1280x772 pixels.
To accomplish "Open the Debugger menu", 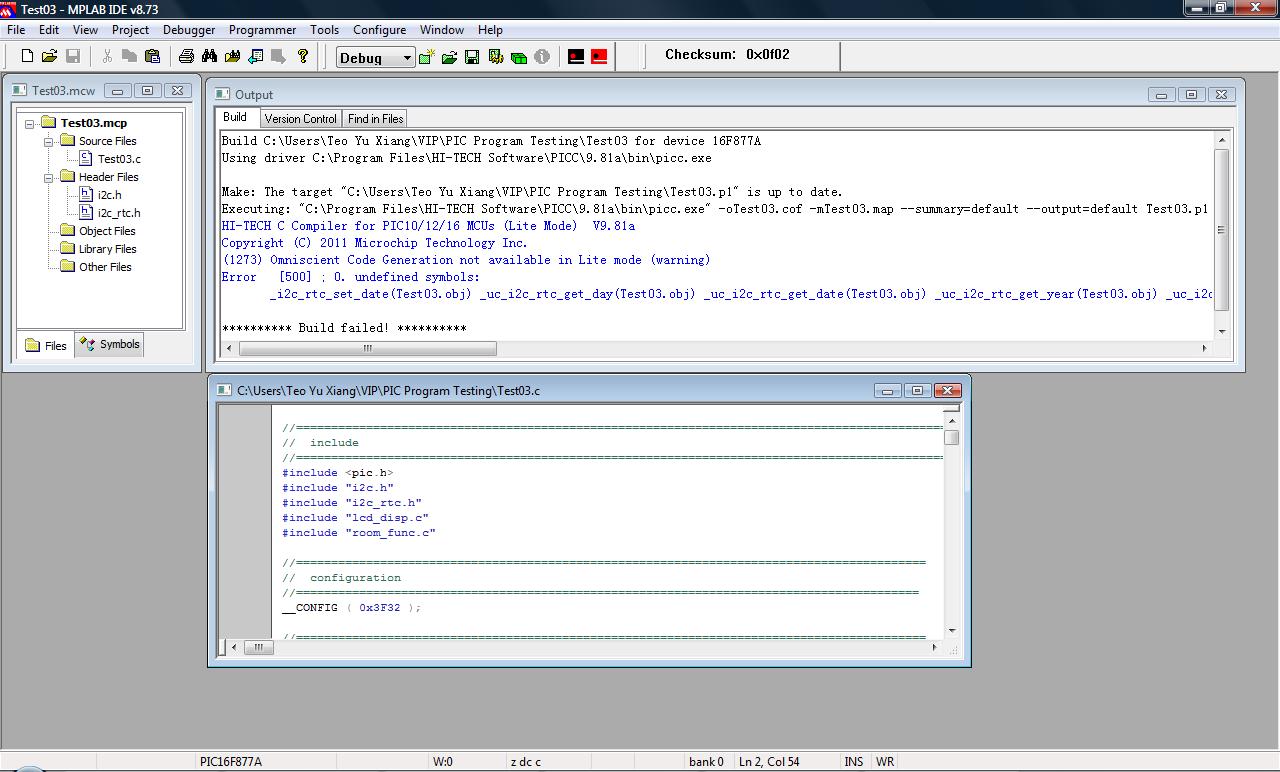I will (189, 30).
